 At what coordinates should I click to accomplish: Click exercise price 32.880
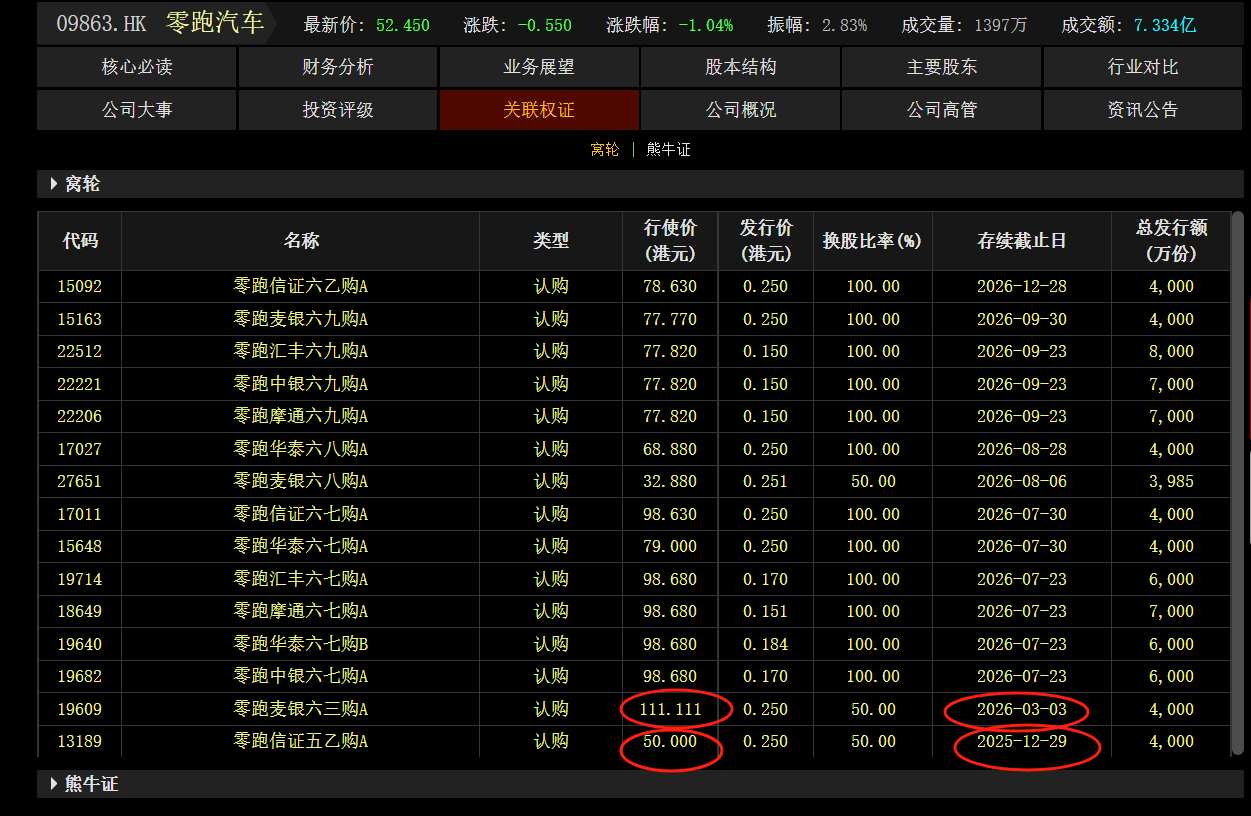coord(670,481)
